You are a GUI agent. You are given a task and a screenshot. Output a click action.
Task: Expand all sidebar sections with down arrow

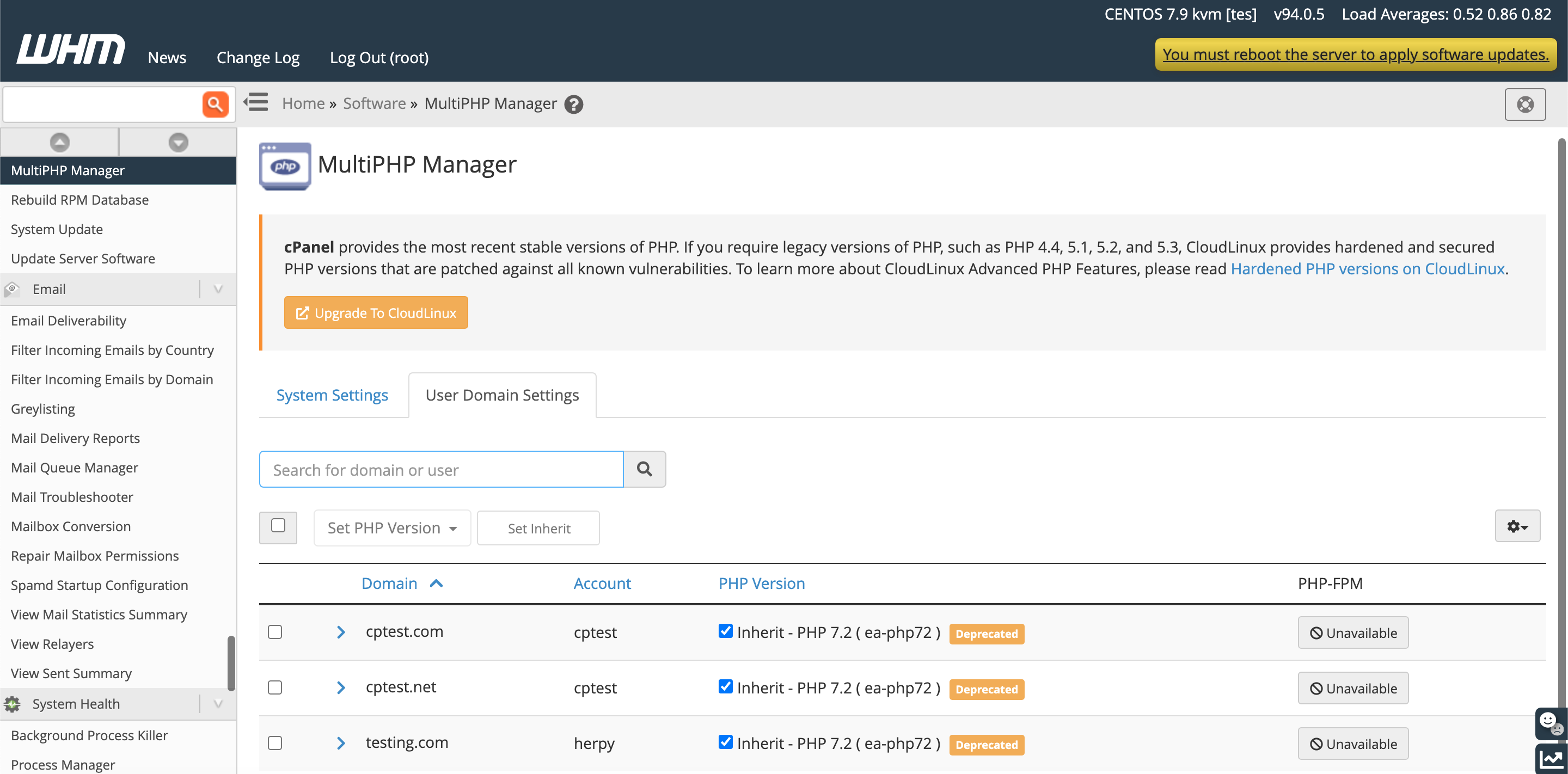[x=179, y=143]
